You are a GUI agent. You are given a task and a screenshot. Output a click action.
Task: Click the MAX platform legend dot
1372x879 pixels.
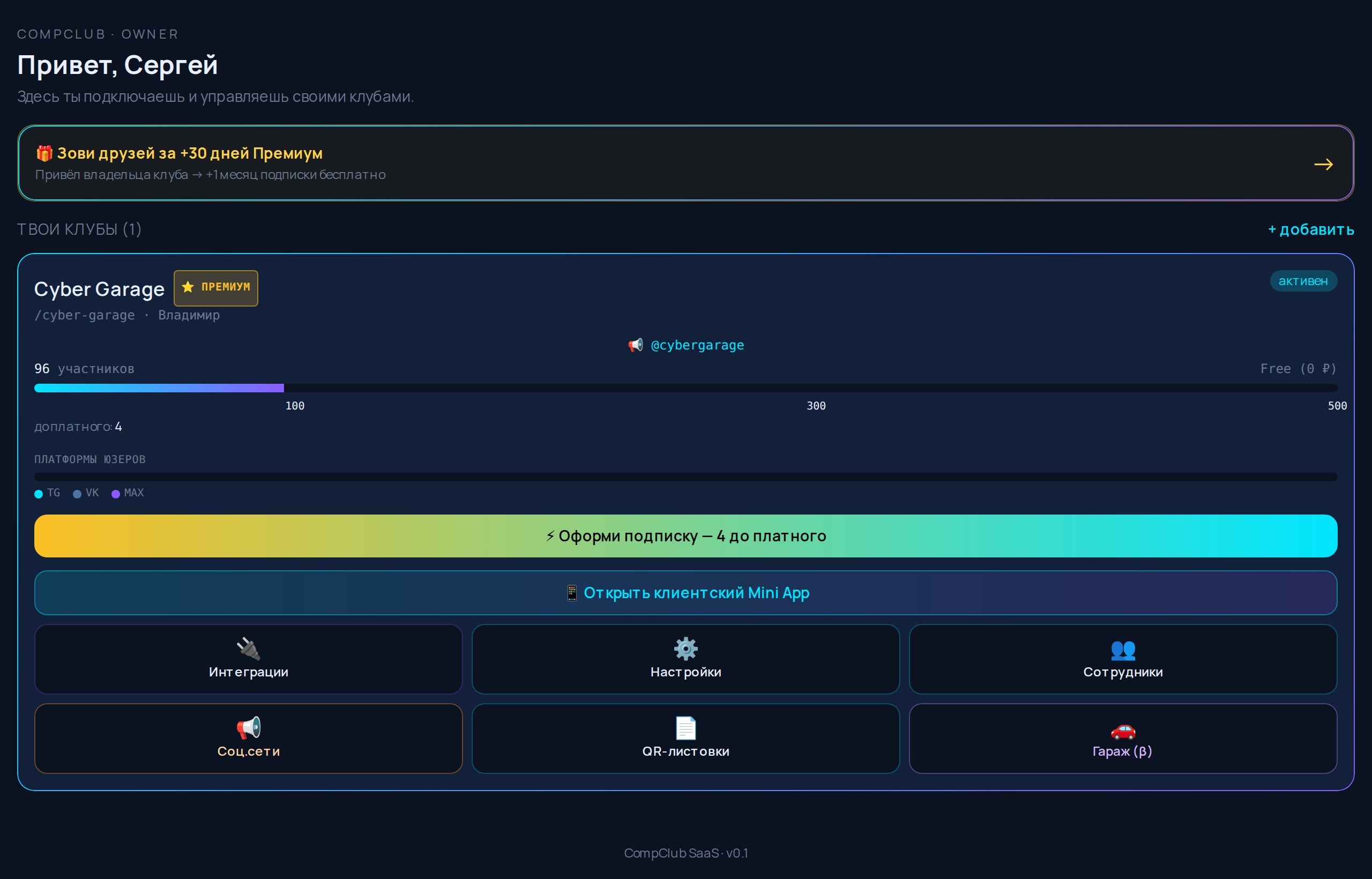pyautogui.click(x=116, y=494)
